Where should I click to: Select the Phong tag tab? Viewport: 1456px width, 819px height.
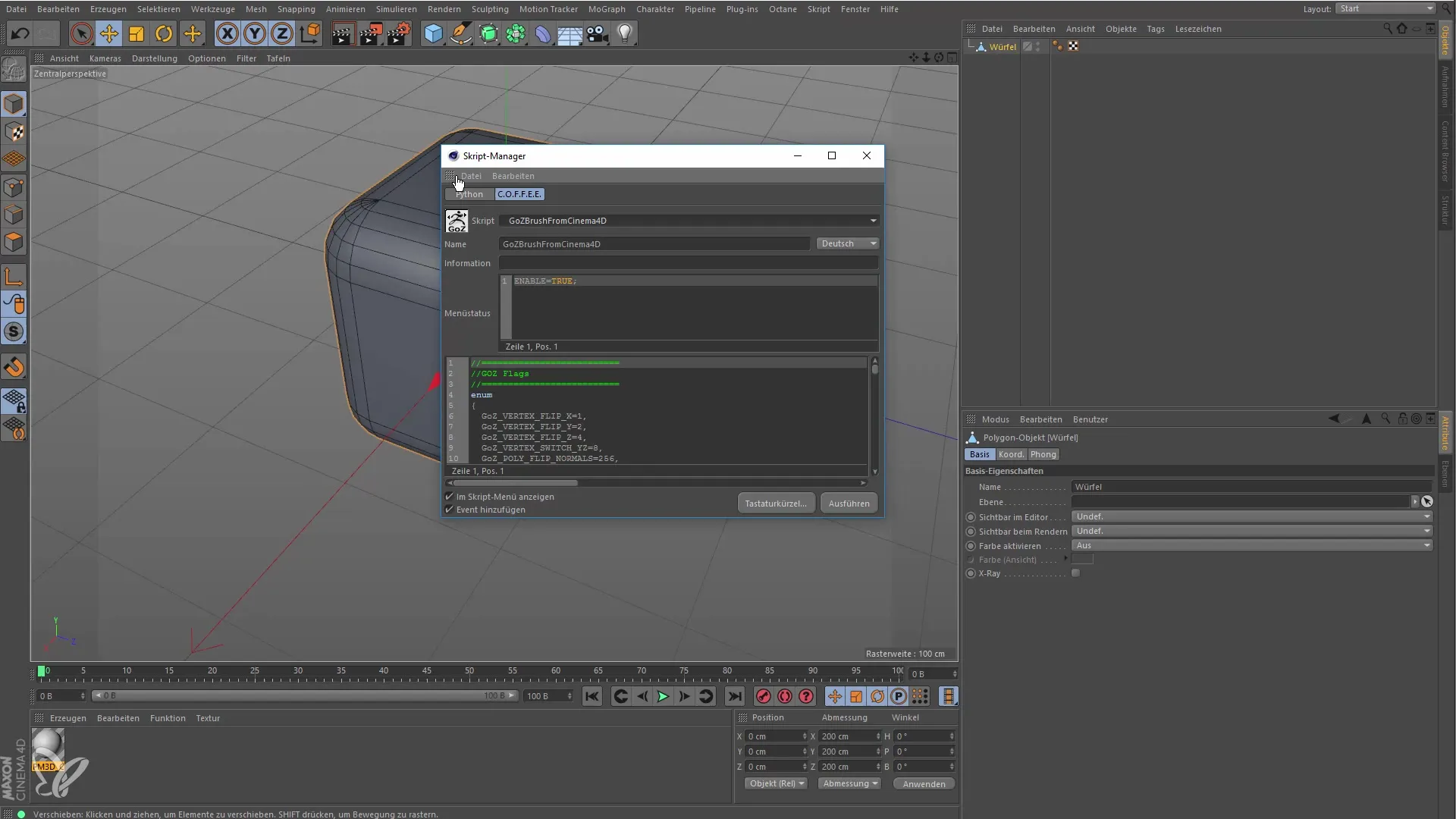click(1043, 455)
